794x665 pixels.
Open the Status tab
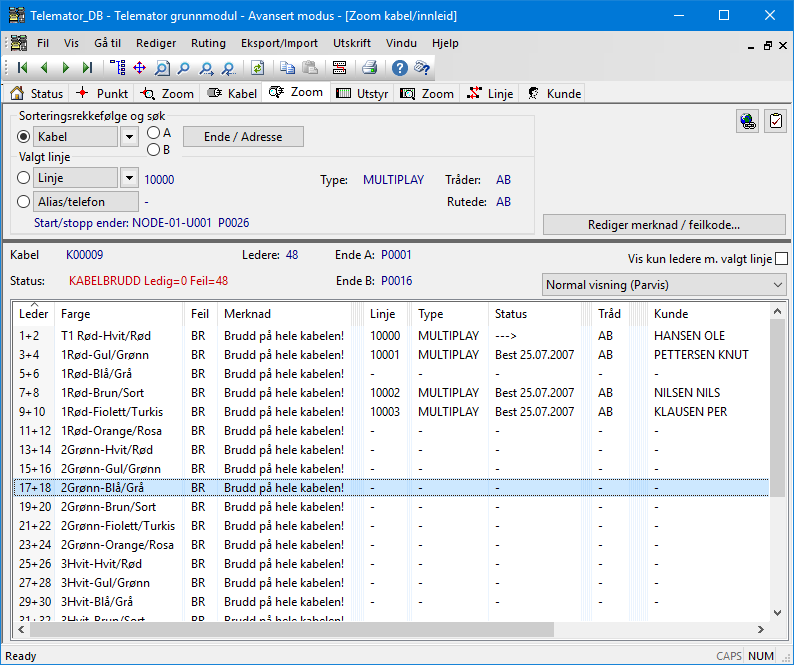pyautogui.click(x=37, y=93)
